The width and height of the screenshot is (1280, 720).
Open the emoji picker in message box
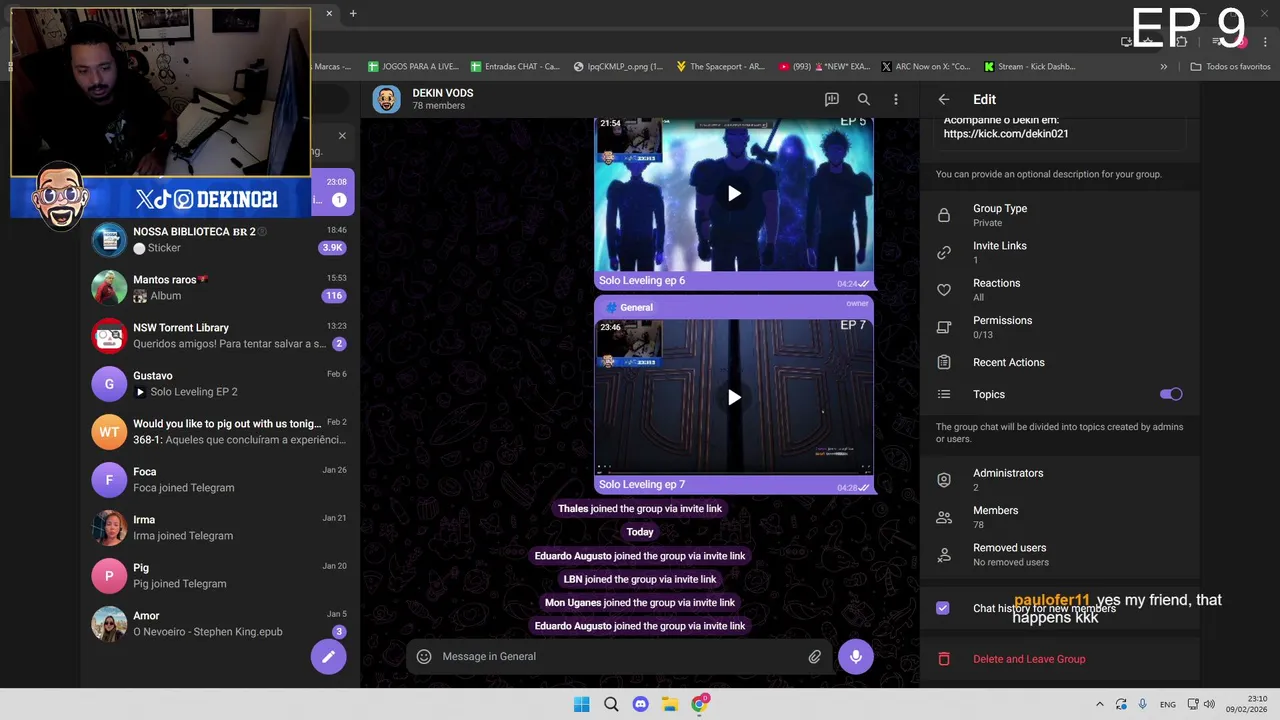(x=424, y=656)
